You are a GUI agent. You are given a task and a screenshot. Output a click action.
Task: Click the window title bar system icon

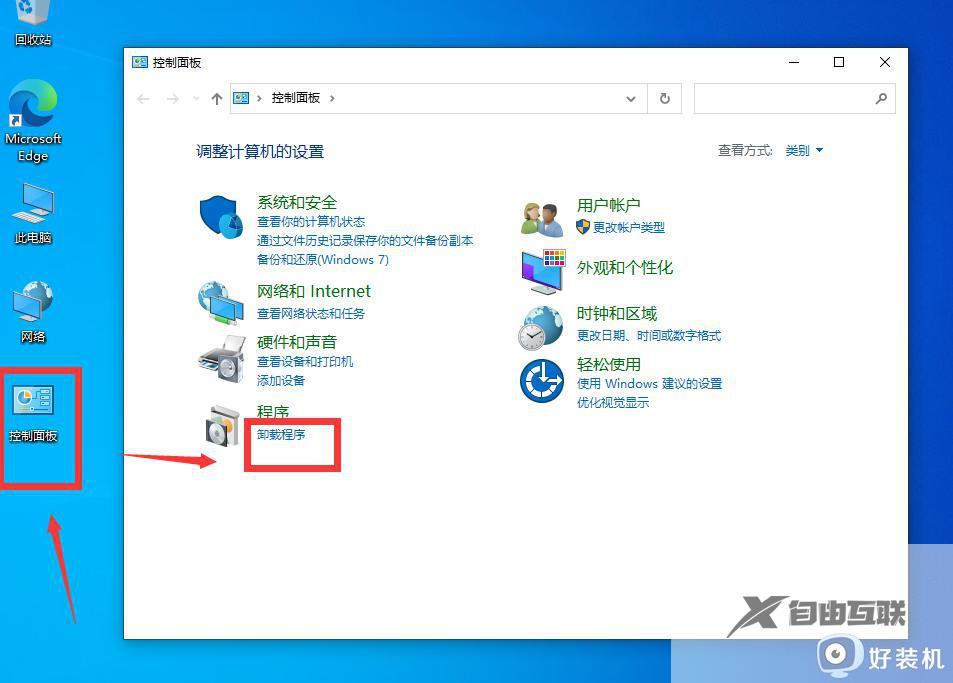pyautogui.click(x=138, y=61)
